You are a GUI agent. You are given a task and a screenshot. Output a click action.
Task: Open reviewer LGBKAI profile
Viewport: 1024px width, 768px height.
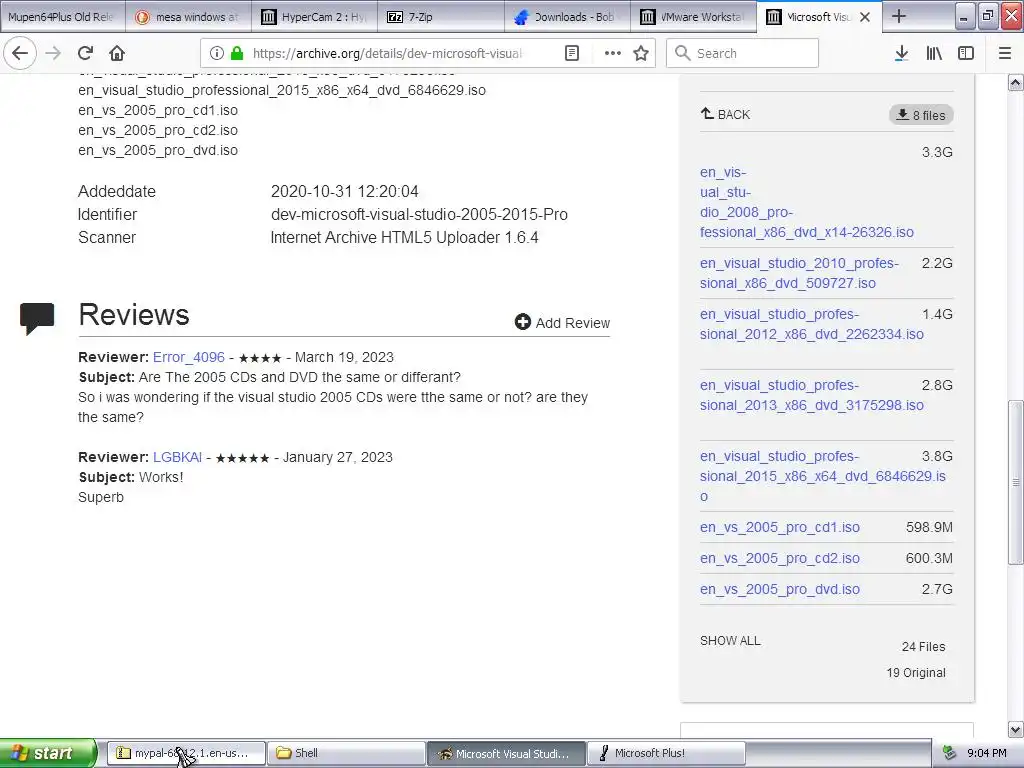pyautogui.click(x=178, y=457)
